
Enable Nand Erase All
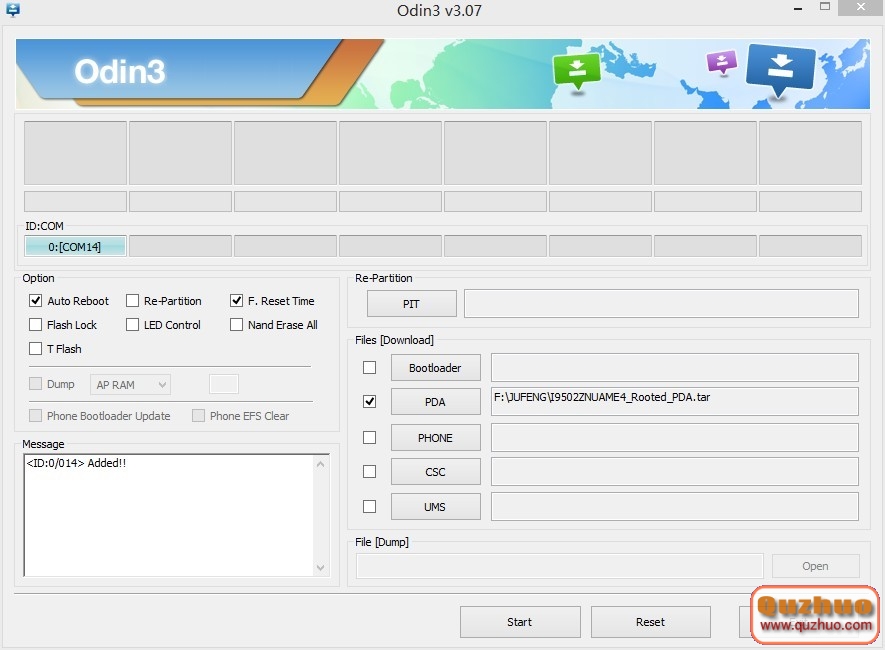tap(236, 325)
